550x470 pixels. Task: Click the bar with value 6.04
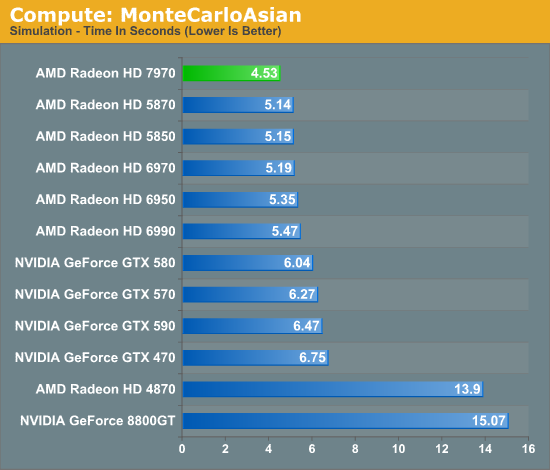tap(248, 263)
